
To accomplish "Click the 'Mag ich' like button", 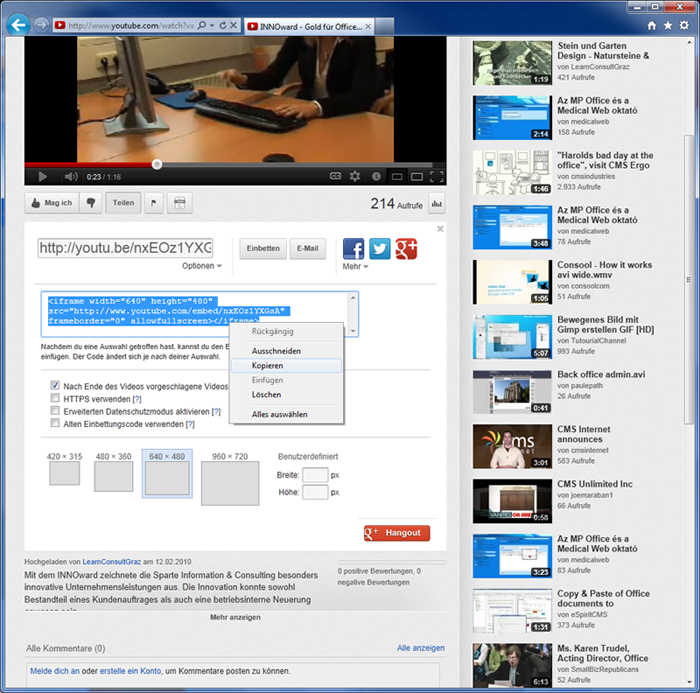I will click(x=52, y=203).
